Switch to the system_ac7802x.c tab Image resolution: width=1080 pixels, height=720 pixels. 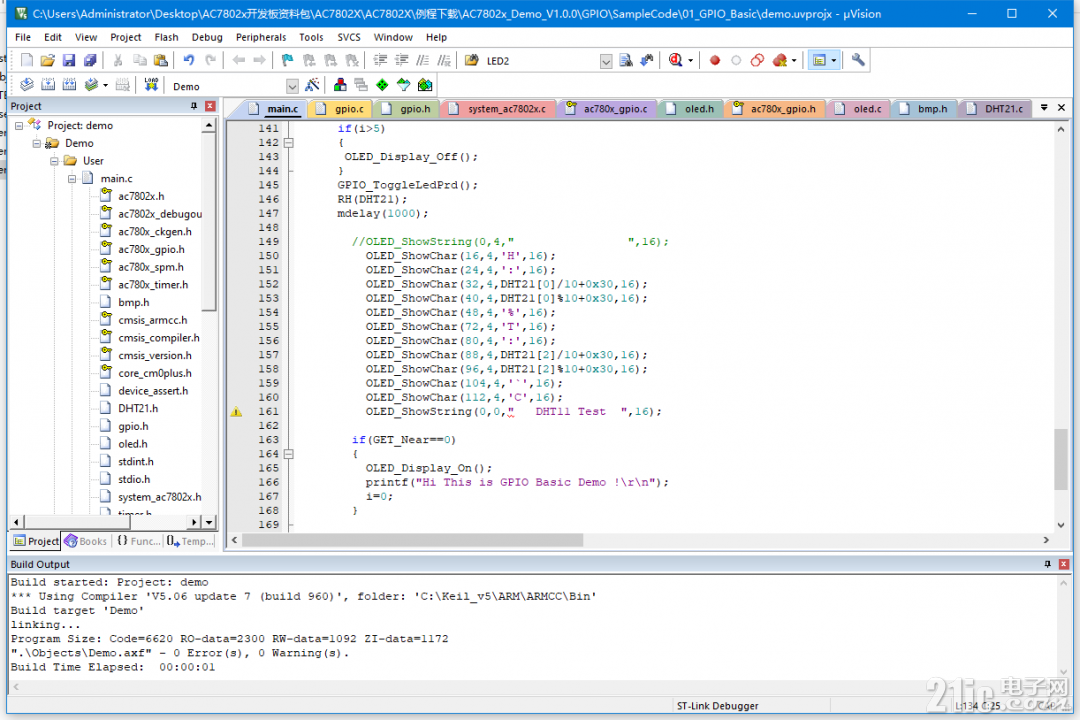coord(499,109)
